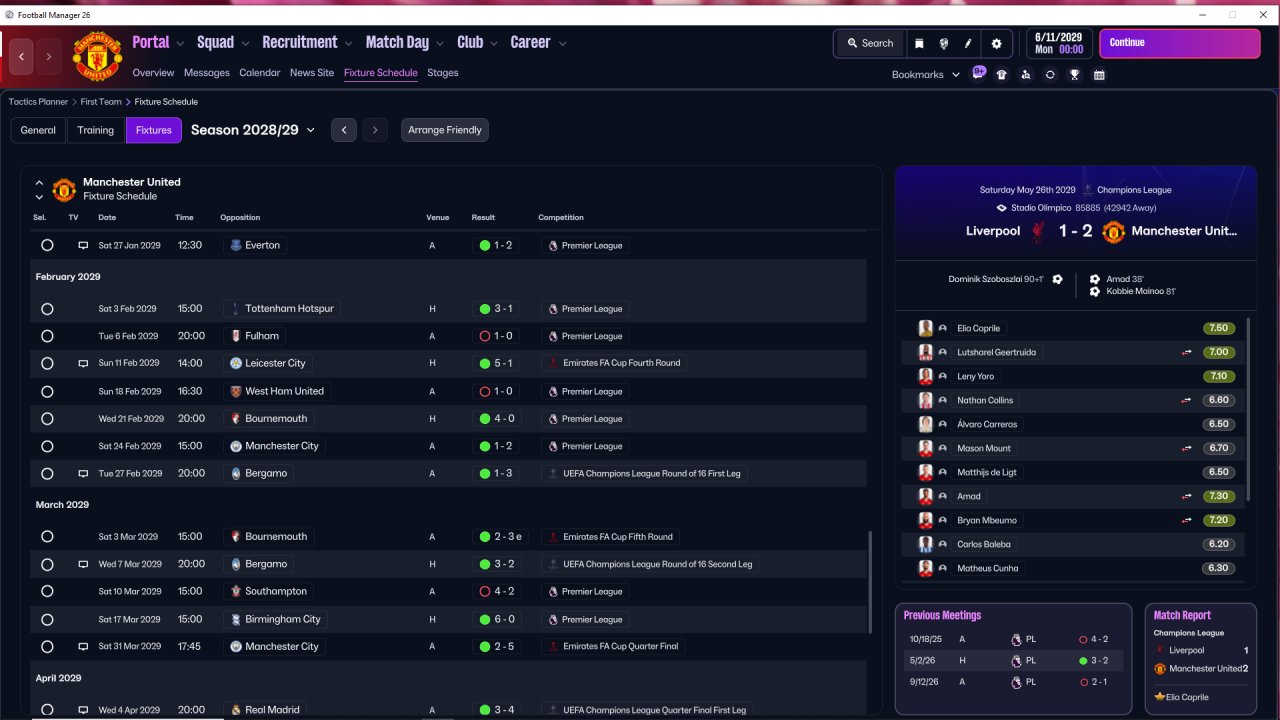
Task: Click the TV icon on Everton 27 Jan row
Action: (x=83, y=245)
